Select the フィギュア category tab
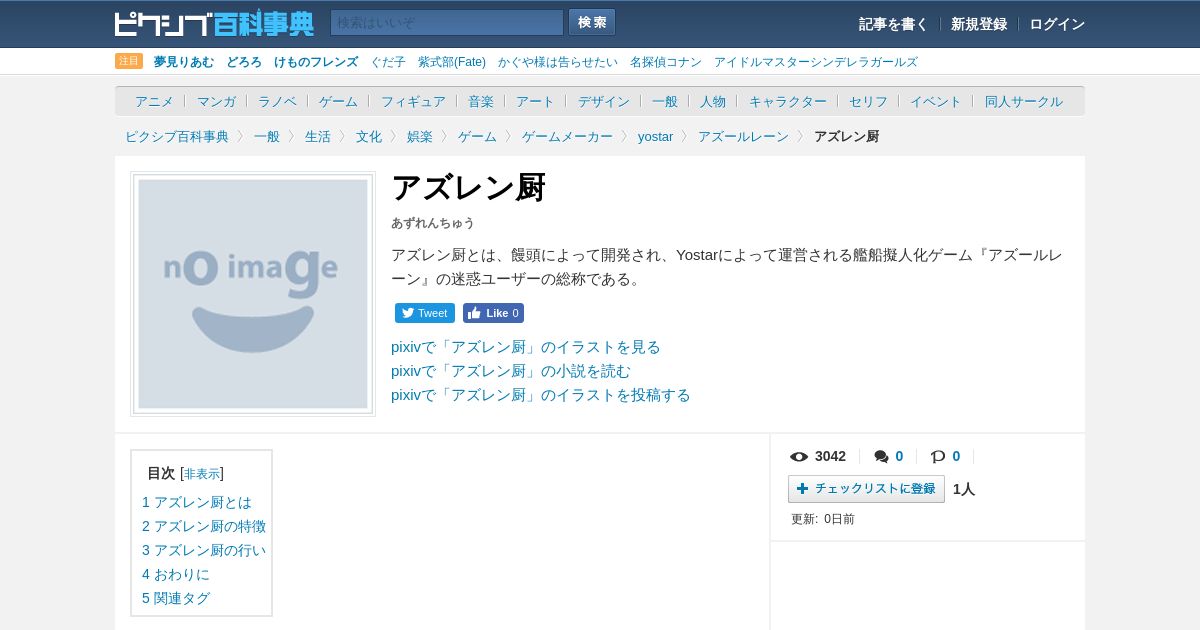 pos(413,101)
